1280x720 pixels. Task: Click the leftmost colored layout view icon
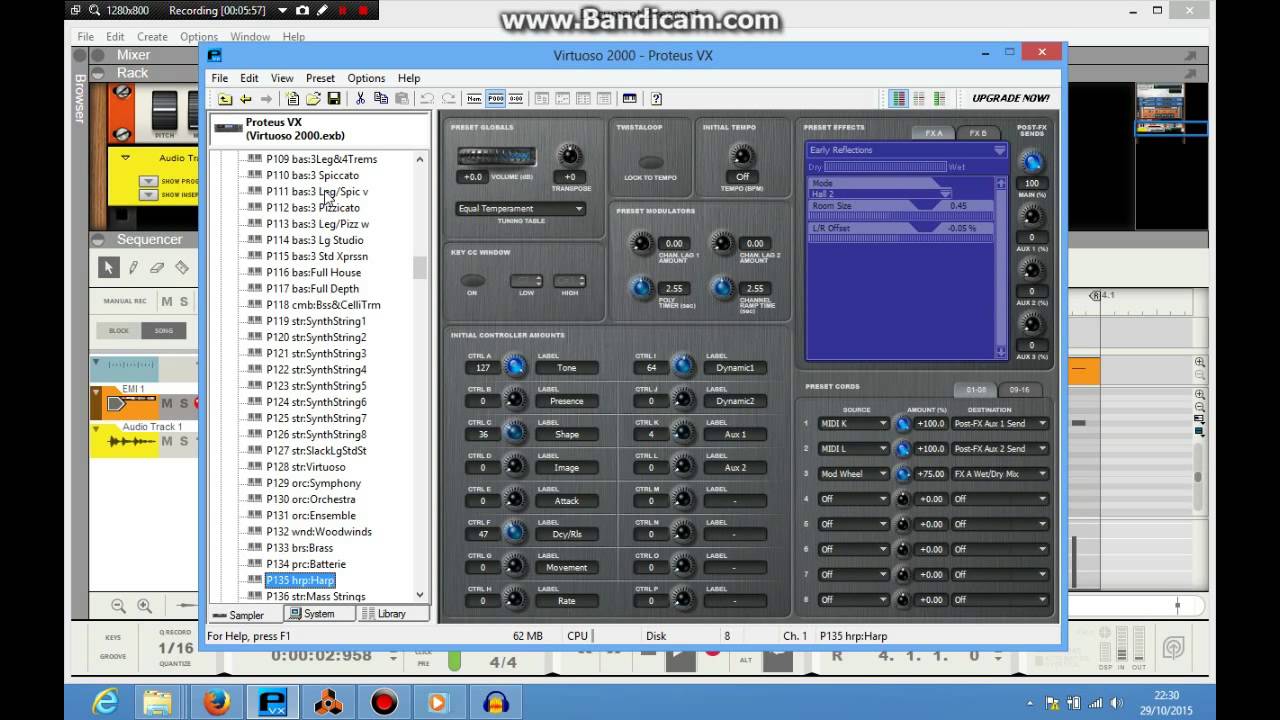899,98
